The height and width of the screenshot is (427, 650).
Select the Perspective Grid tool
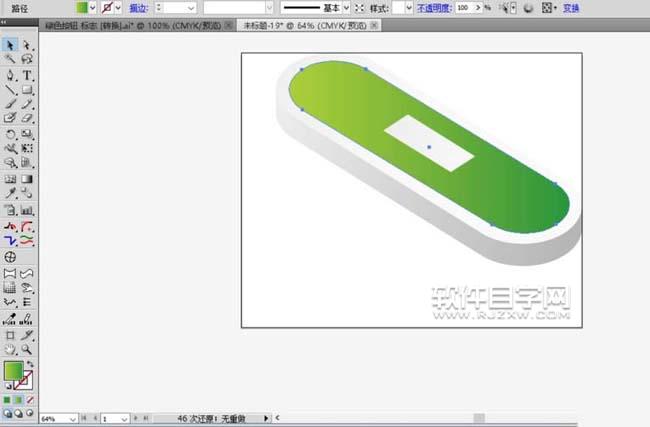[x=27, y=162]
